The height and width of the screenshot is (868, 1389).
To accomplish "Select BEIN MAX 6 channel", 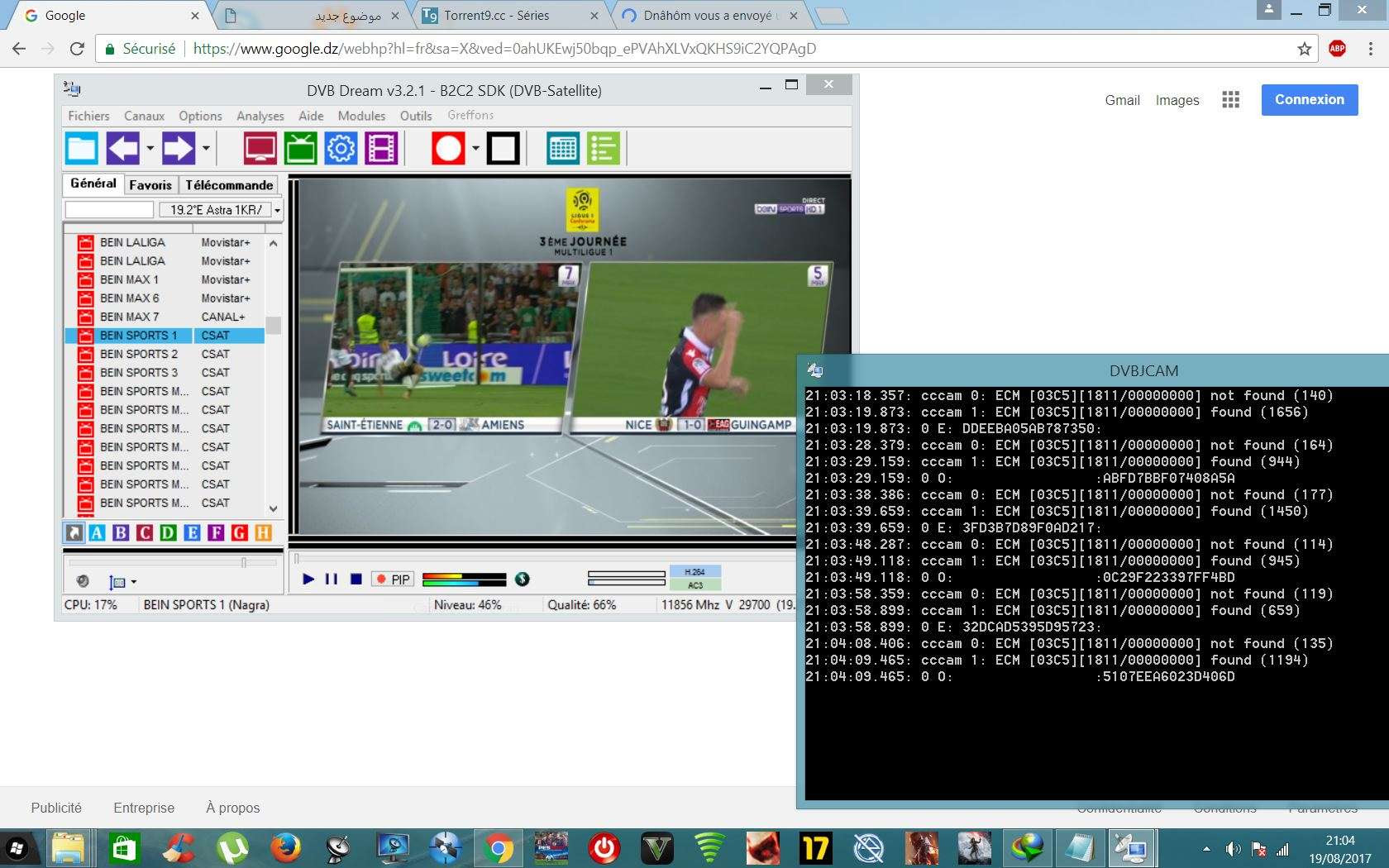I will tap(165, 298).
